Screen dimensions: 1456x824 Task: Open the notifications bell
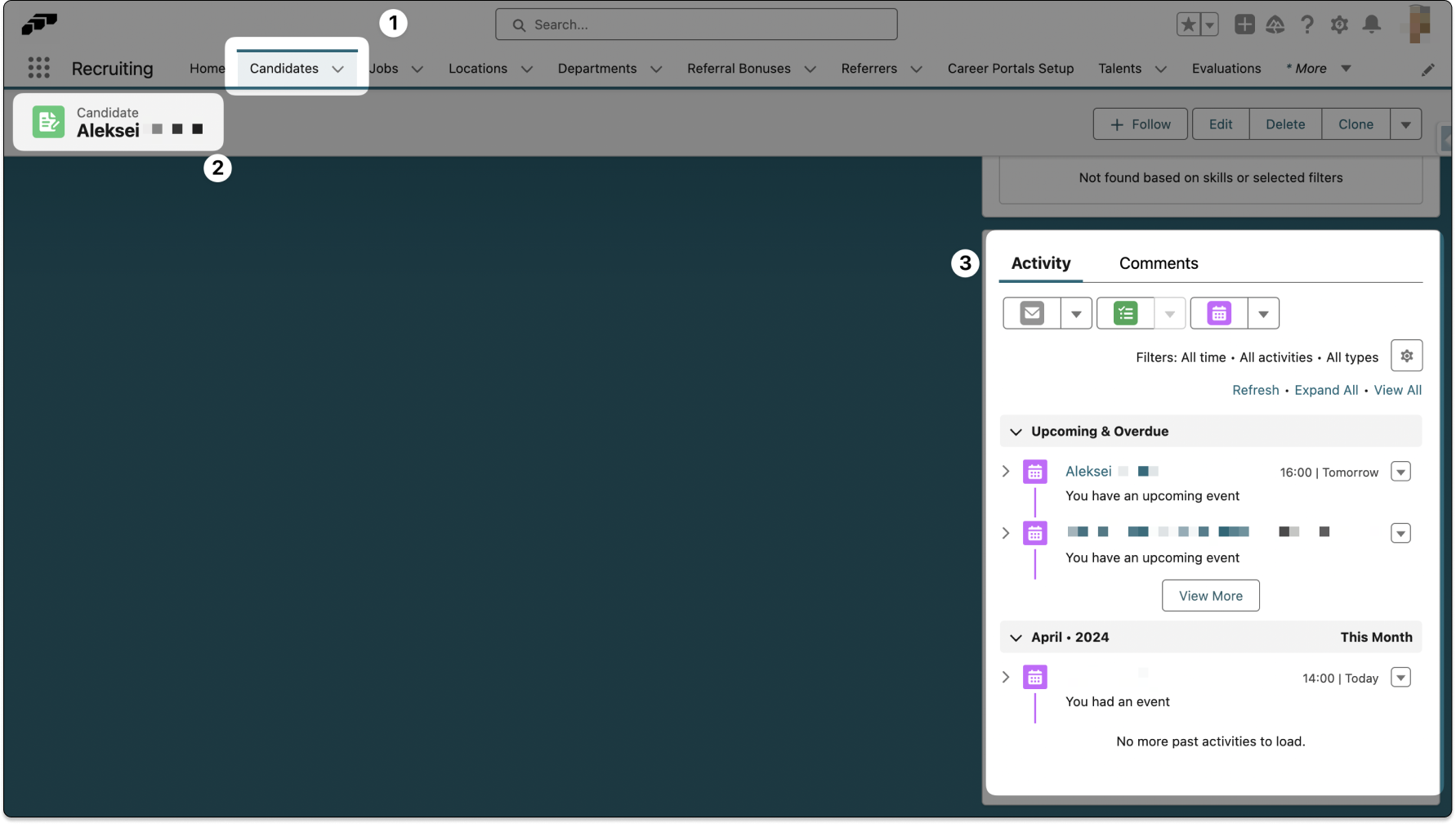(1372, 25)
